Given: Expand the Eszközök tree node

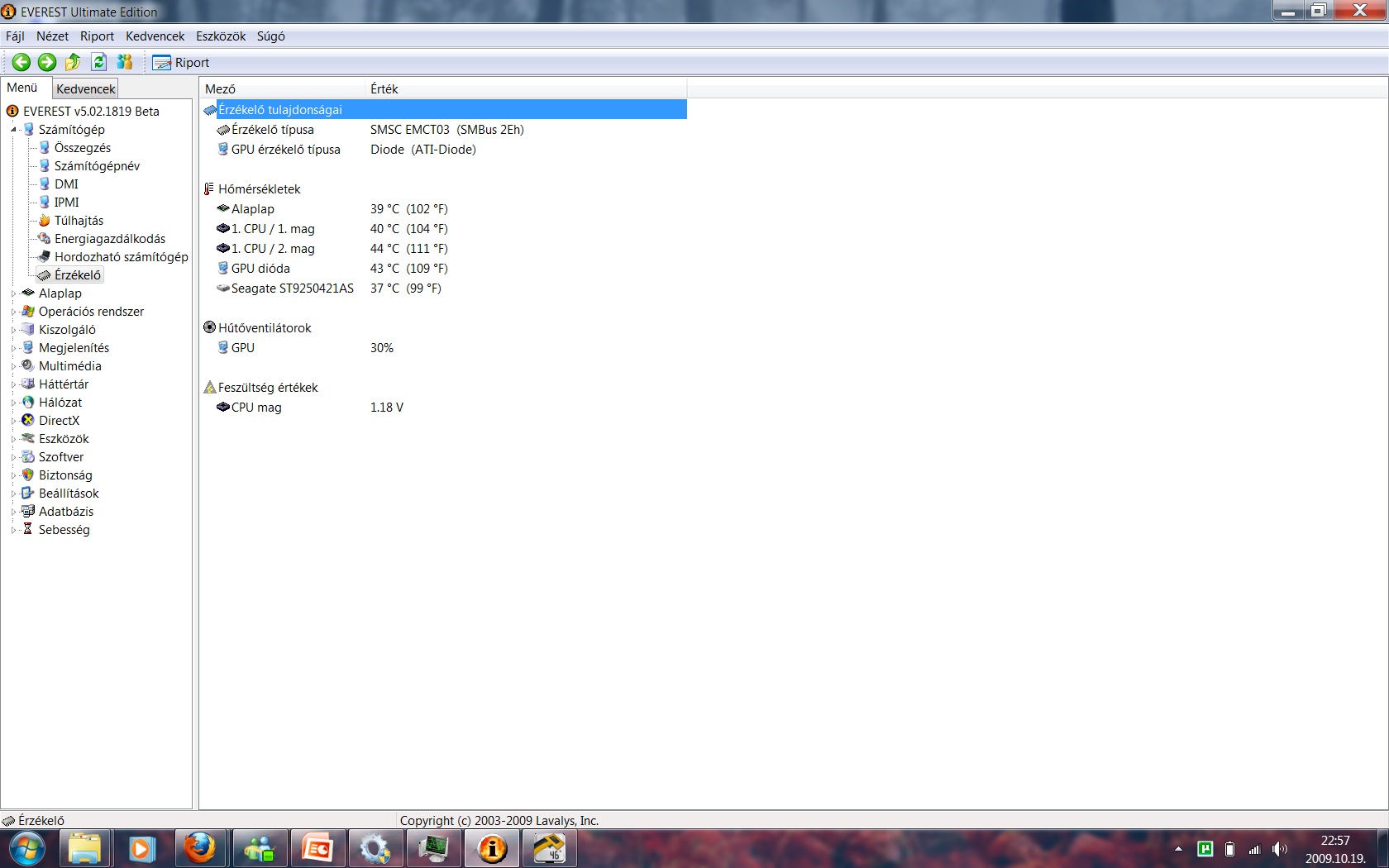Looking at the screenshot, I should click(x=13, y=439).
